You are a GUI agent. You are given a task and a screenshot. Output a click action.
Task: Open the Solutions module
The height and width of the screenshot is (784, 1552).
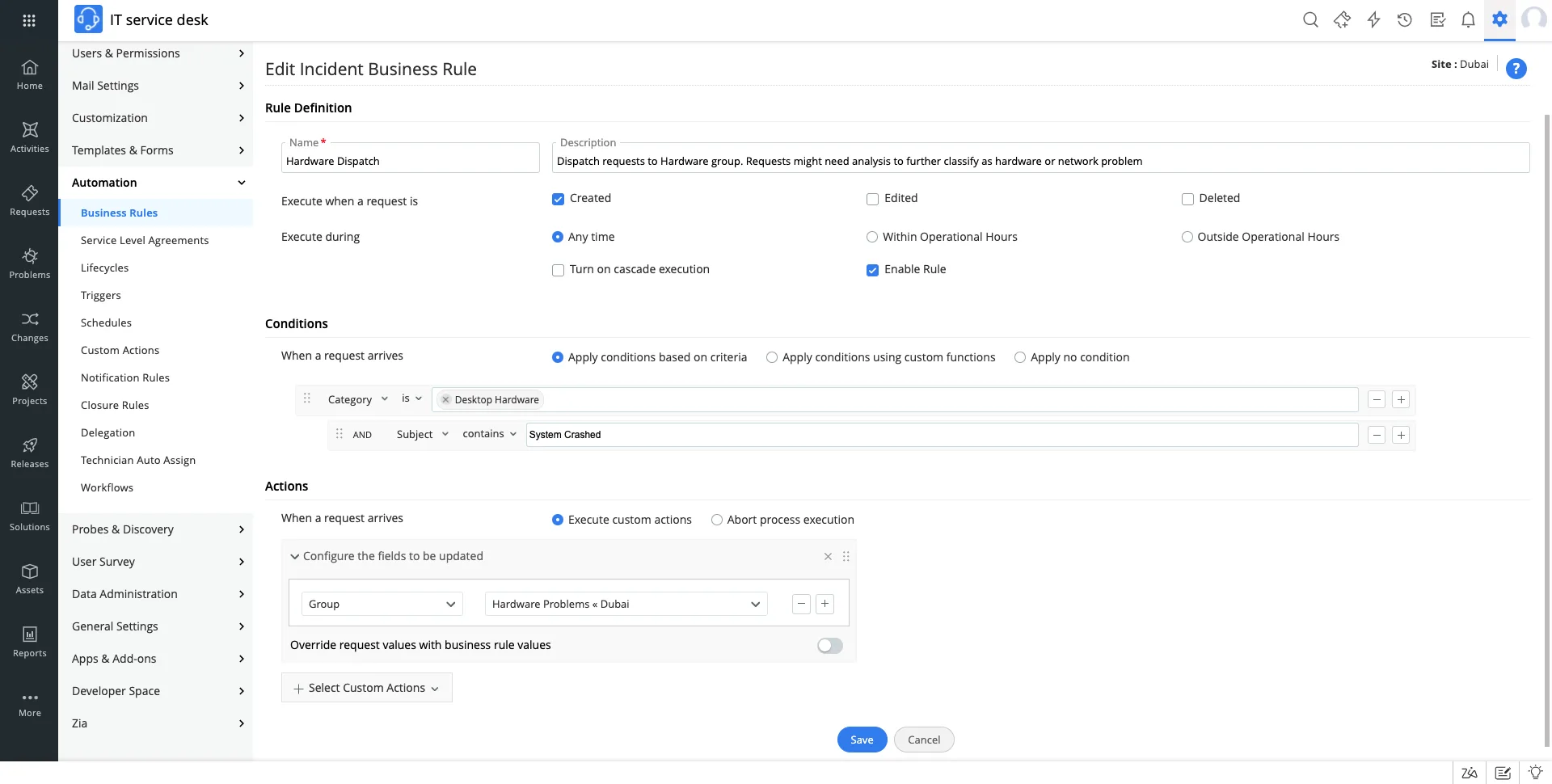[x=29, y=516]
